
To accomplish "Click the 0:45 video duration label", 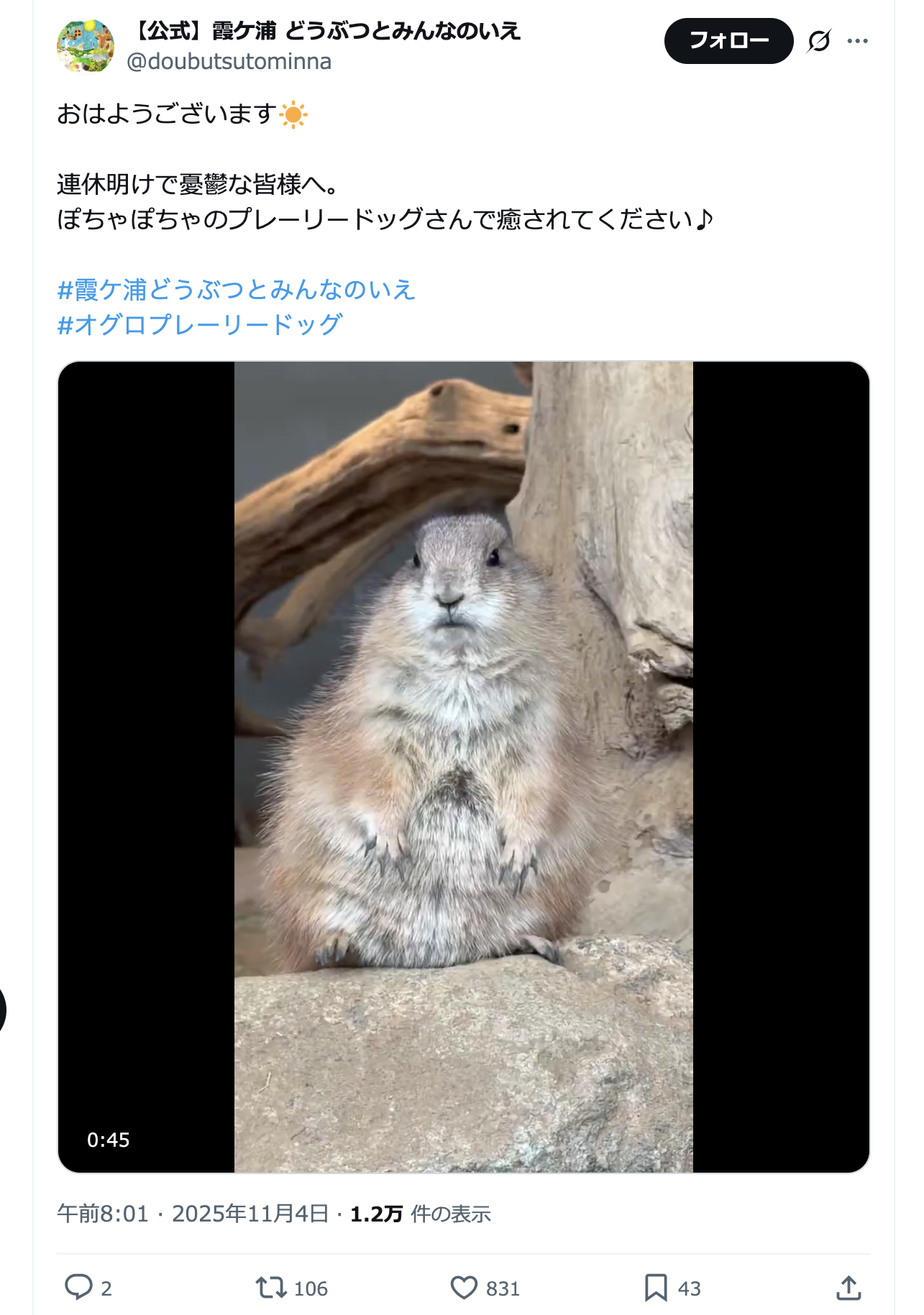I will coord(108,1140).
